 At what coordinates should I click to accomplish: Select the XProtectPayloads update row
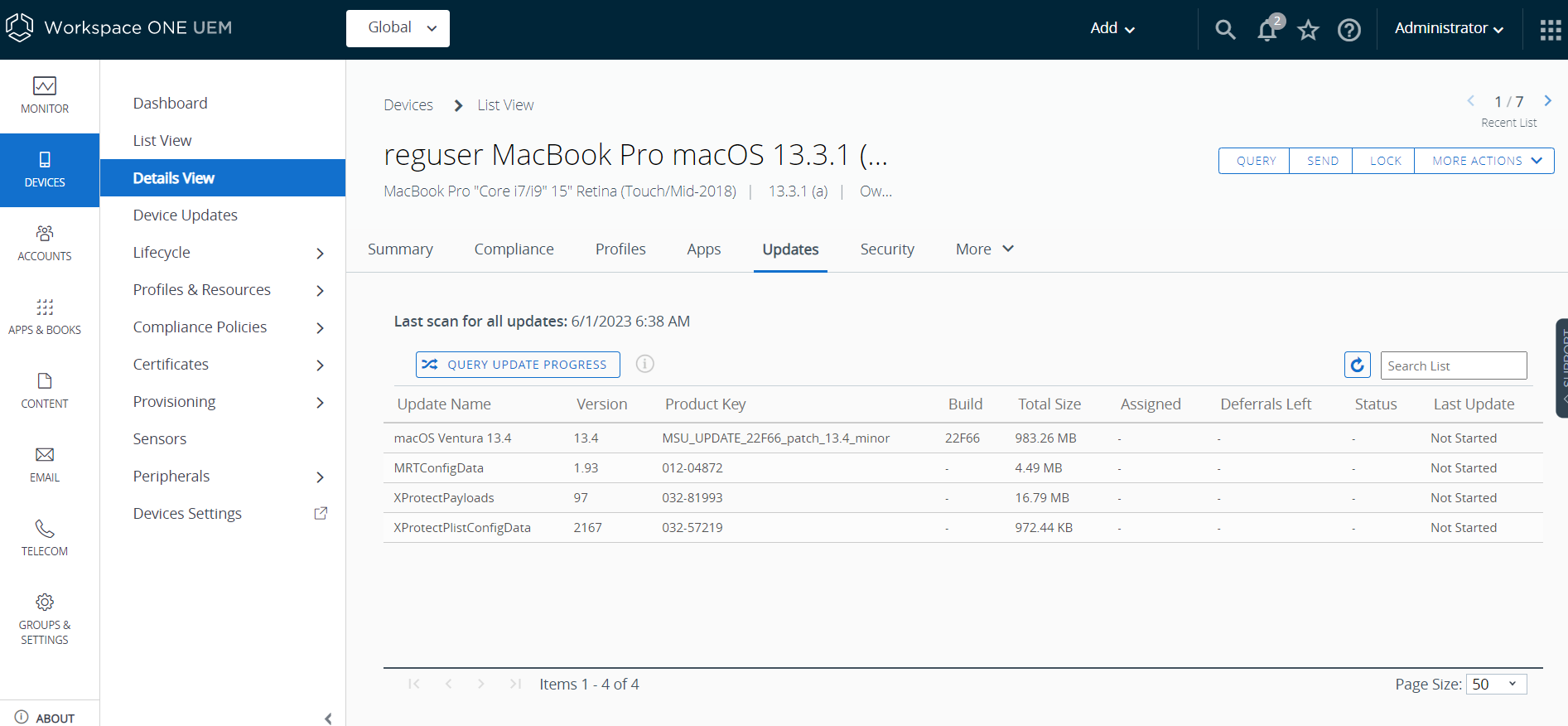click(x=963, y=498)
